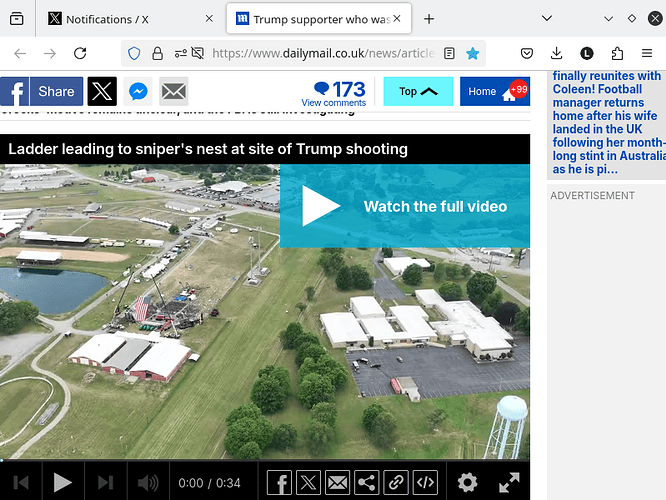Click the 0:00 / 0:34 time display
This screenshot has height=500, width=666.
tap(209, 483)
